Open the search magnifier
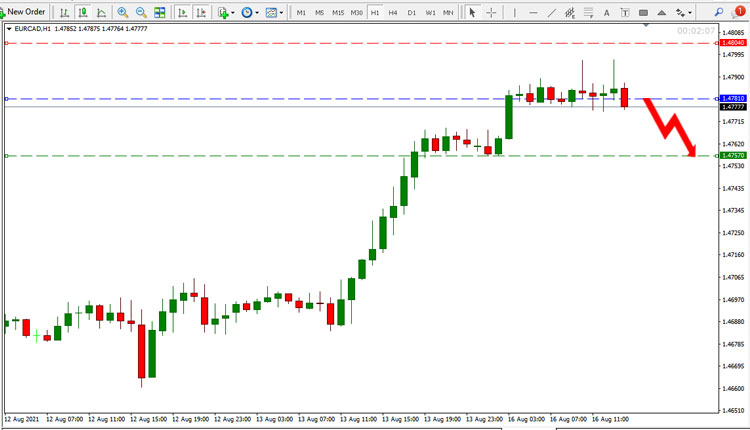Screen dimensions: 750x430 [x=719, y=12]
